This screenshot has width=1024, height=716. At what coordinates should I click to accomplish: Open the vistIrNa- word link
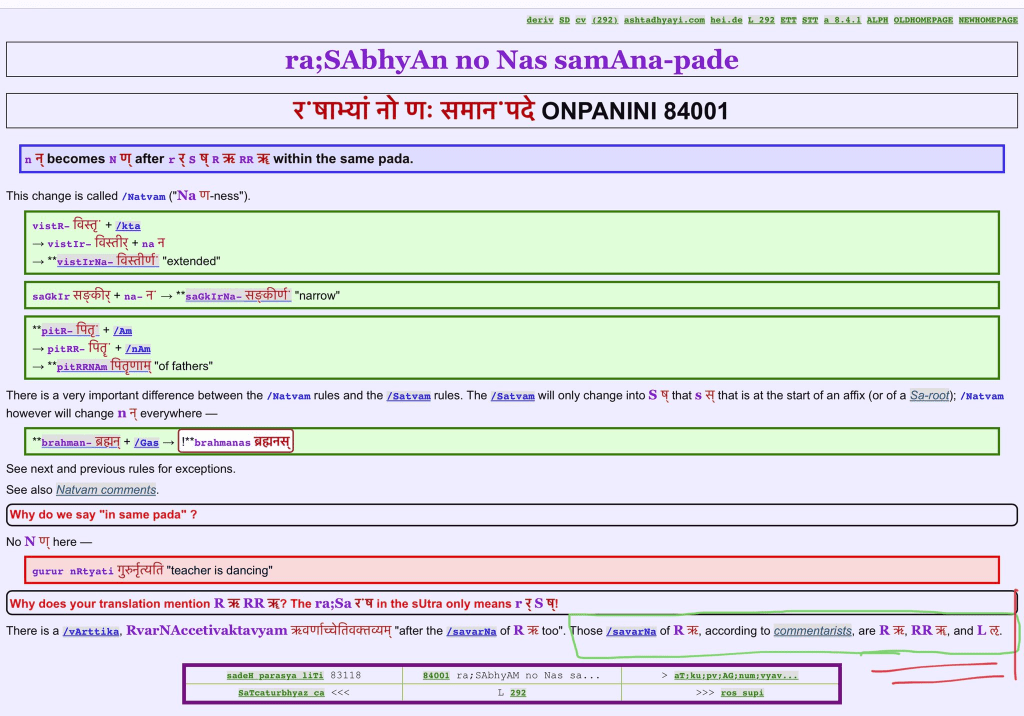click(x=107, y=261)
